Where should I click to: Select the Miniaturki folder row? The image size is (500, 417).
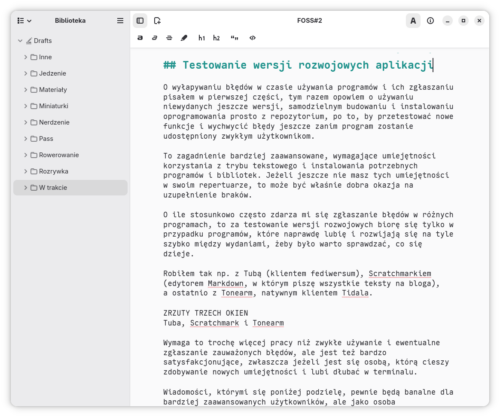coord(70,106)
